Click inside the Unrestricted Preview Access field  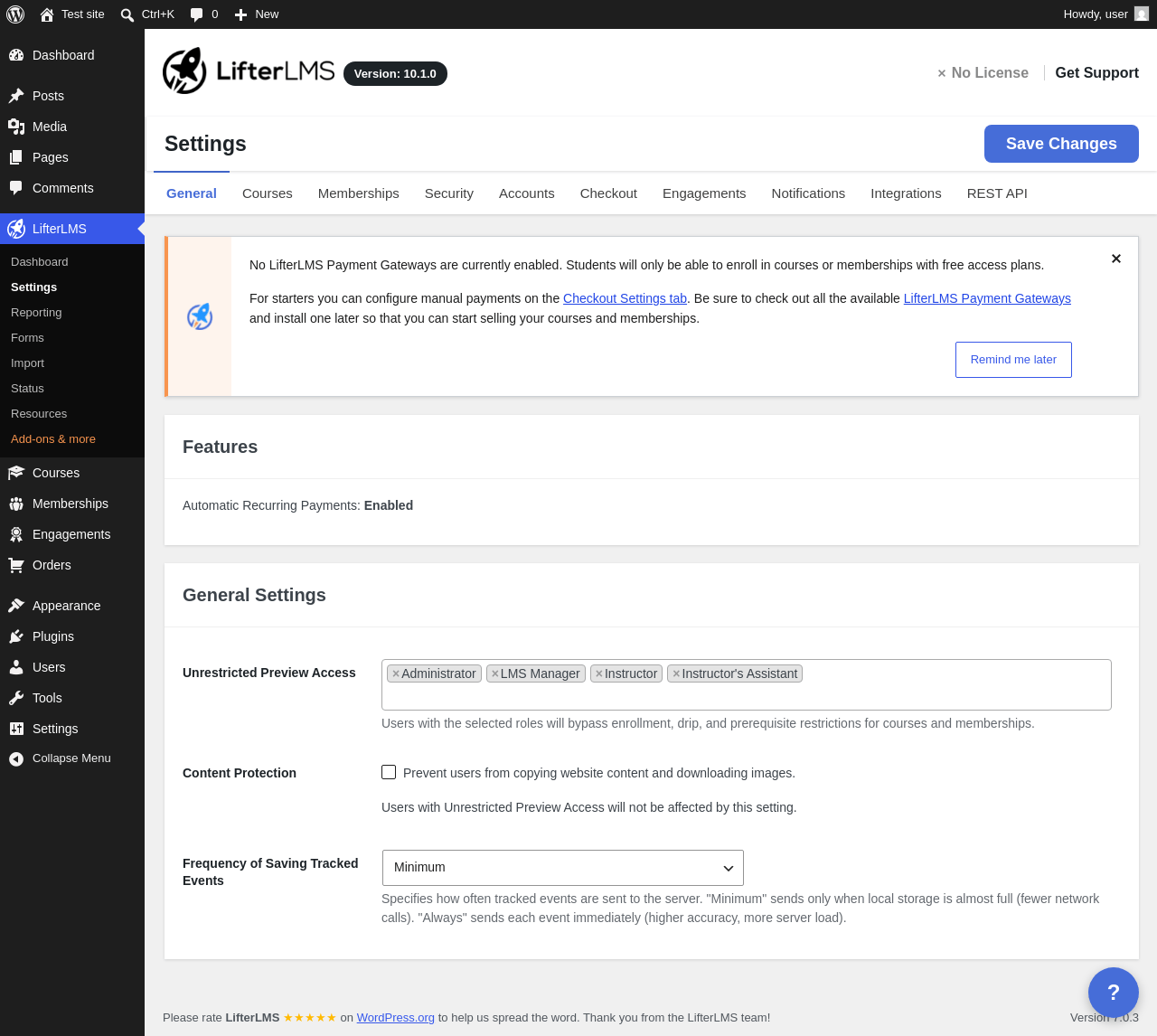click(747, 685)
